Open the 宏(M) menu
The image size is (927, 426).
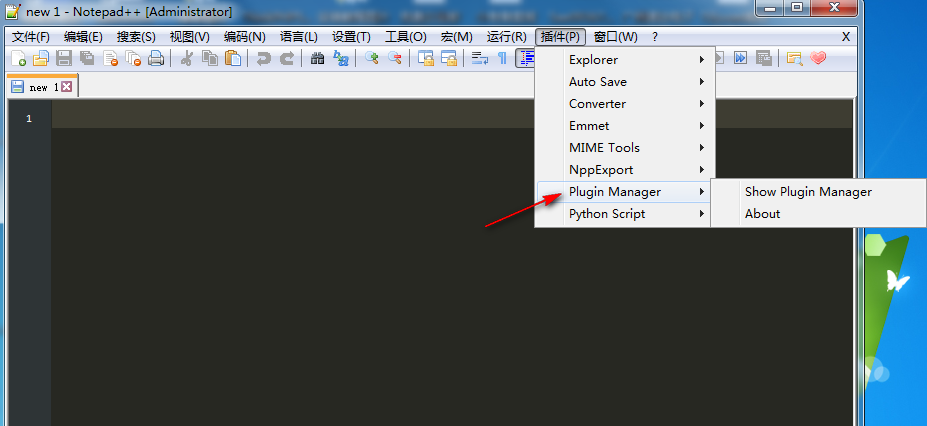[456, 37]
